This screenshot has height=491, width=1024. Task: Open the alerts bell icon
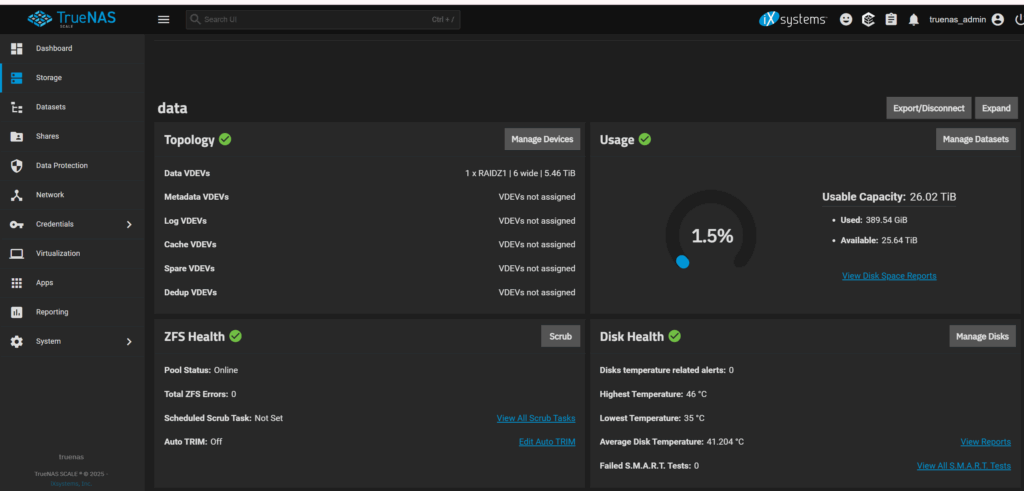pyautogui.click(x=913, y=19)
